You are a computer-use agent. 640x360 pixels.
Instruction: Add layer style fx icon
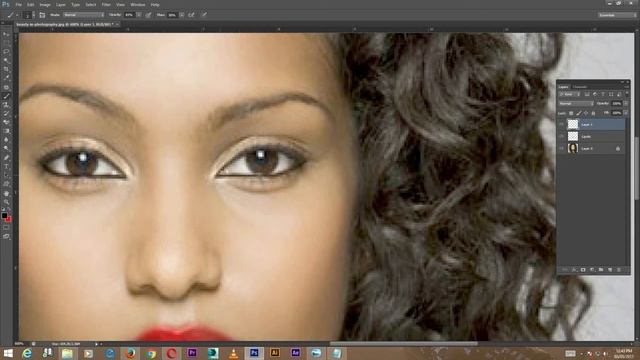point(574,270)
